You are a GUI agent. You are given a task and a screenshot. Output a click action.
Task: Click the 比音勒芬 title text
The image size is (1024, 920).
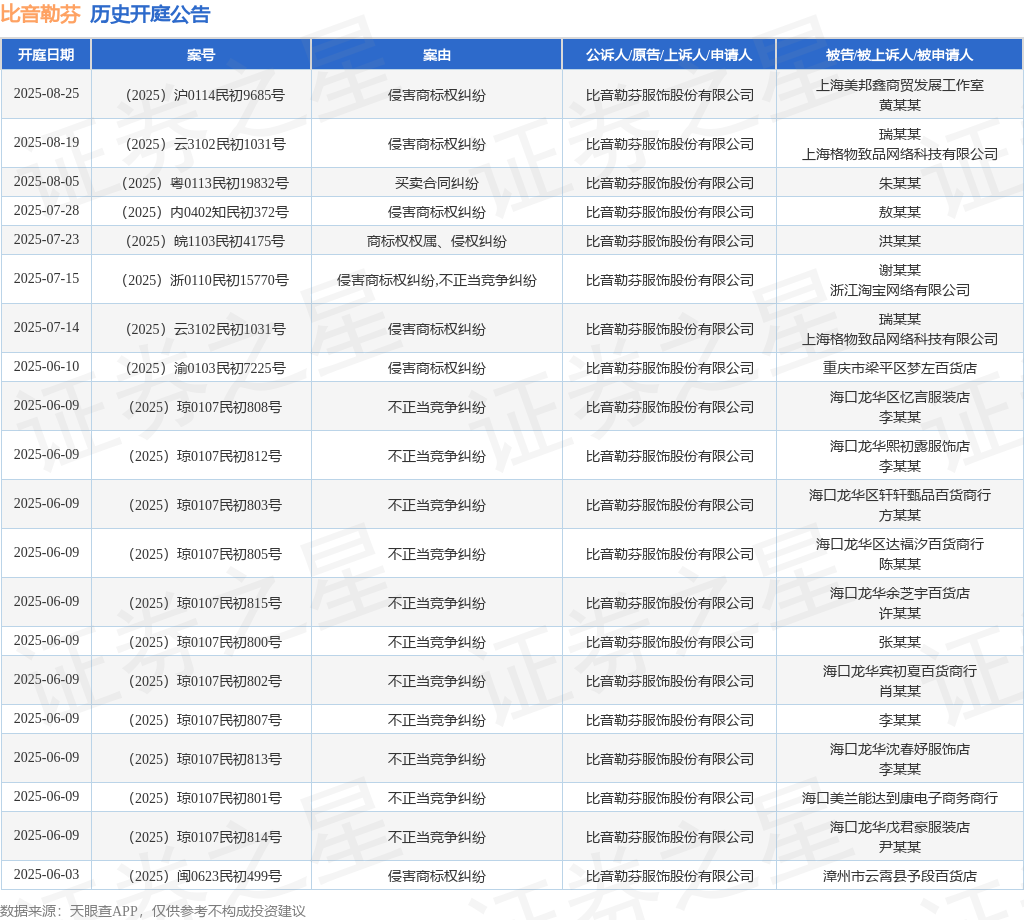40,14
